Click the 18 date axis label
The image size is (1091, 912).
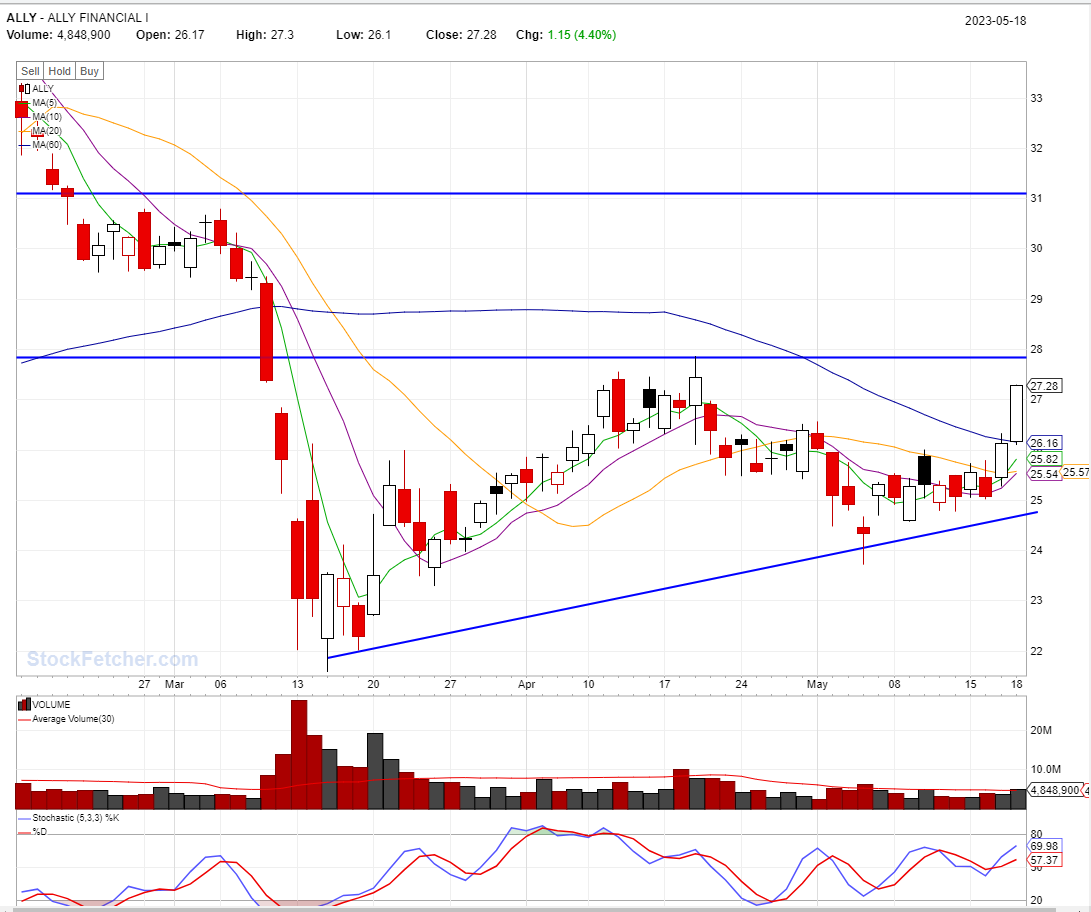(1017, 685)
